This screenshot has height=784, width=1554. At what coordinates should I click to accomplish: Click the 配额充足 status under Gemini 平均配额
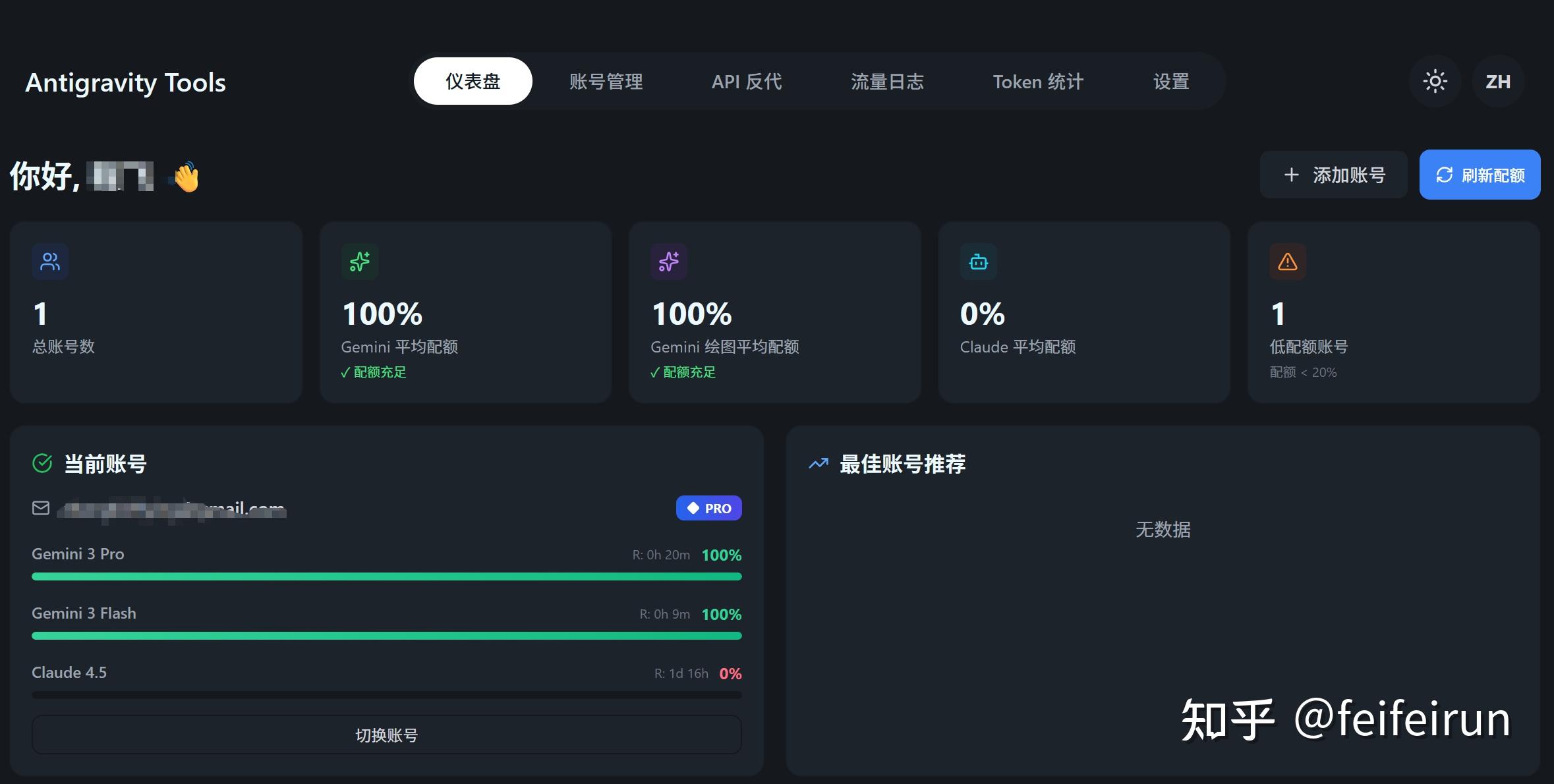pos(373,372)
